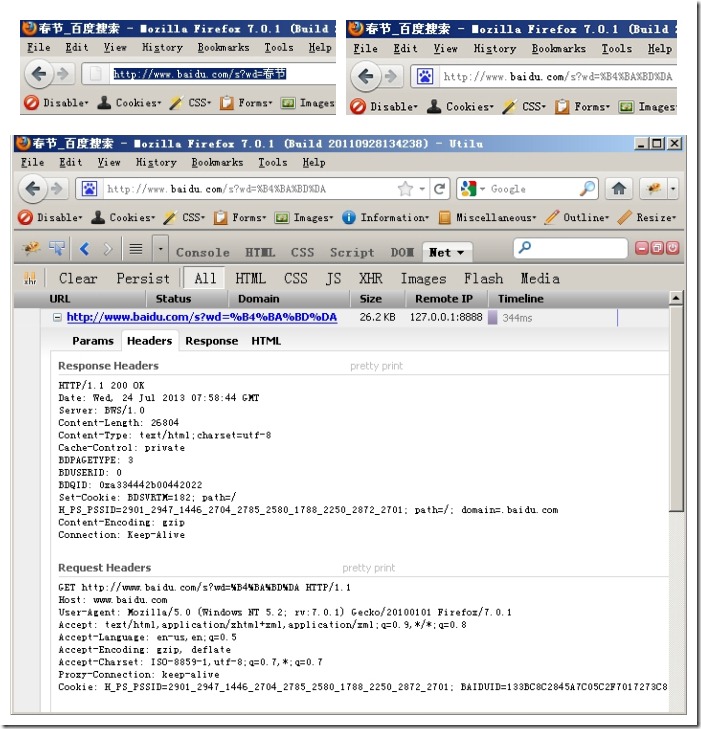The height and width of the screenshot is (729, 701).
Task: Open Cookies dropdown in main window toolbar
Action: pyautogui.click(x=123, y=217)
